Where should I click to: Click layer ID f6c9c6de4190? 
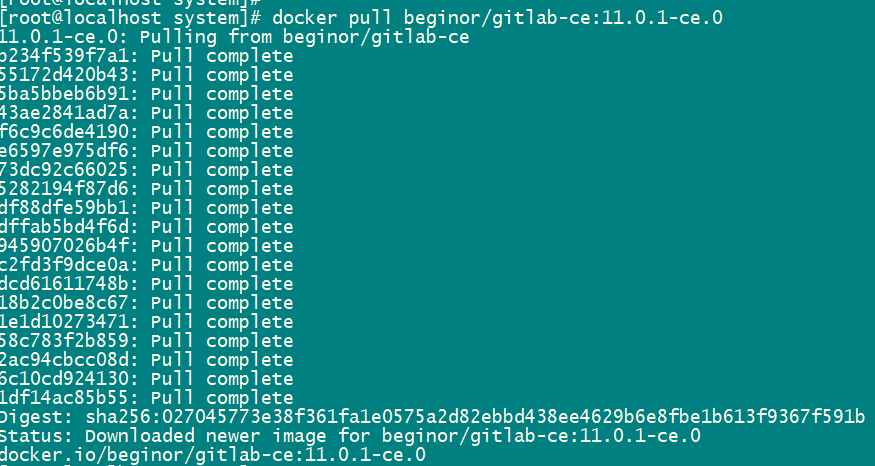(x=68, y=132)
